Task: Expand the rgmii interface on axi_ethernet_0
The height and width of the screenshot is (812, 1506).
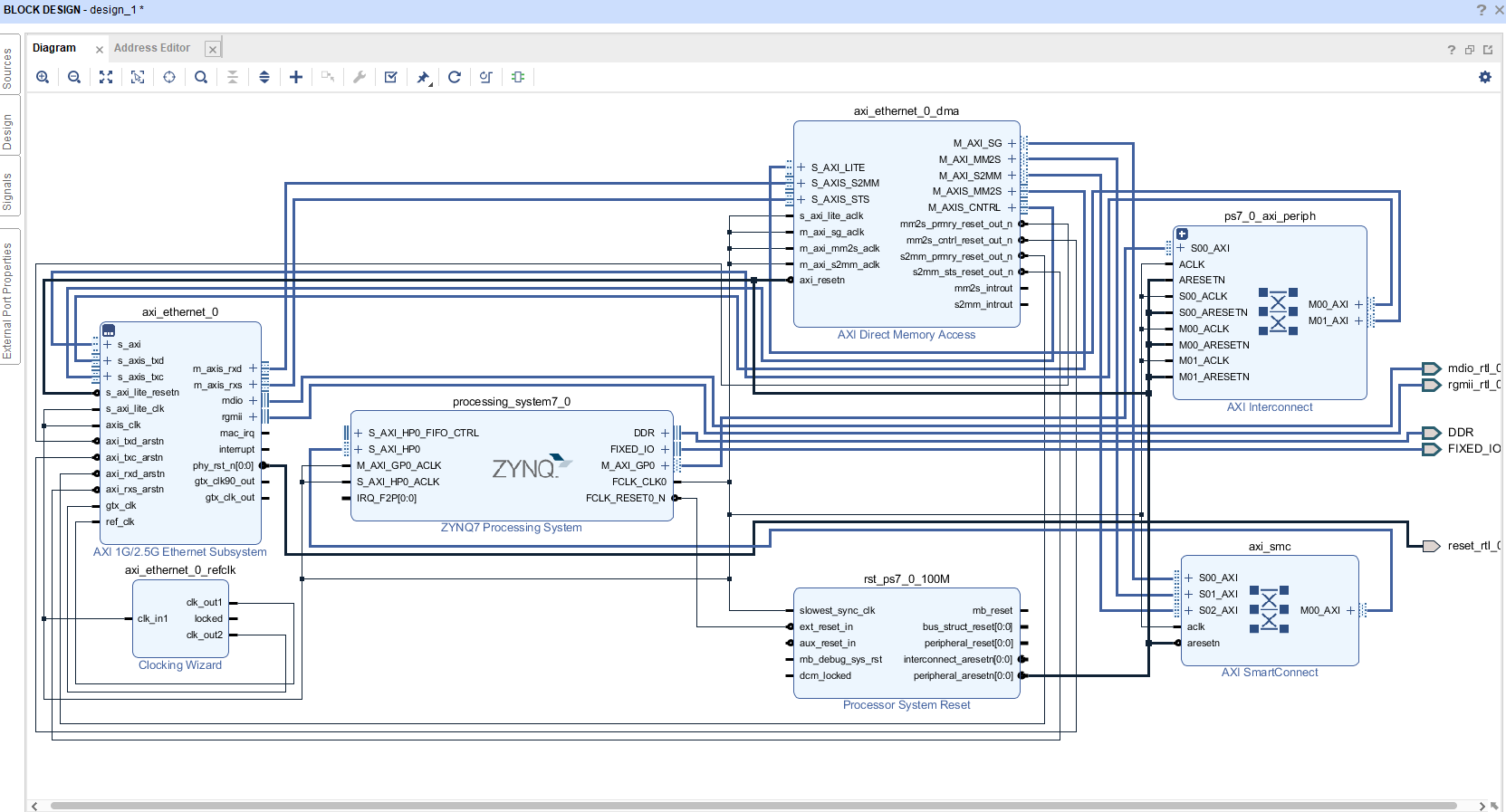Action: (x=254, y=416)
